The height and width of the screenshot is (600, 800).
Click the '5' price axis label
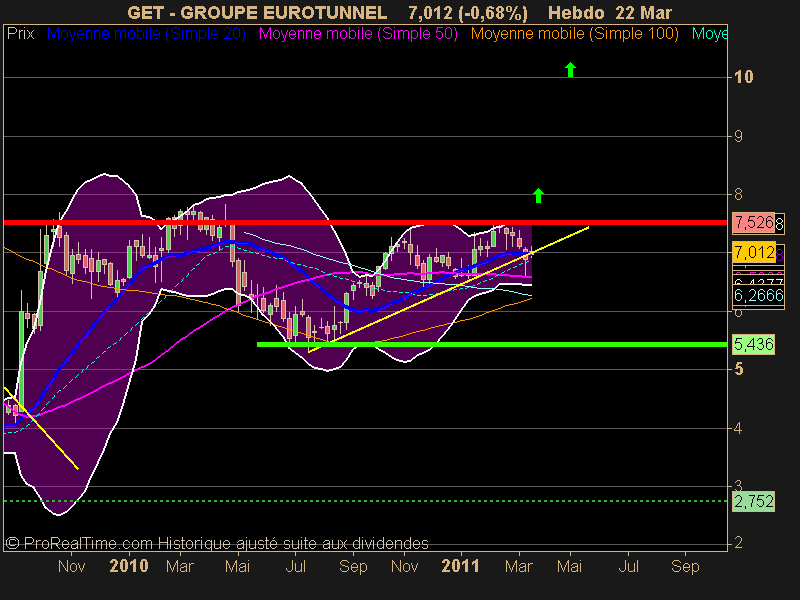click(738, 369)
